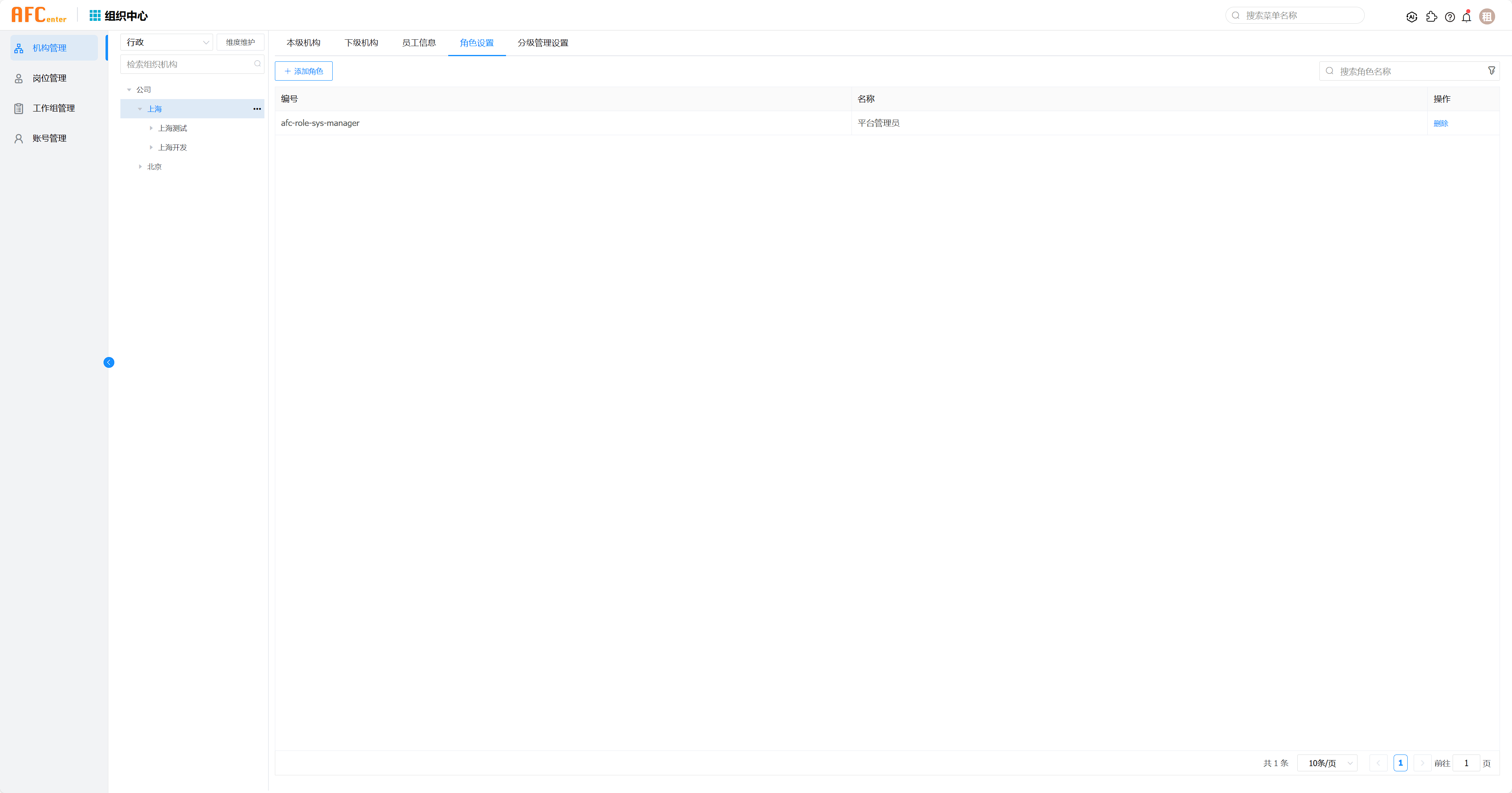Switch to the 员工信息 tab
This screenshot has height=793, width=1512.
point(419,43)
